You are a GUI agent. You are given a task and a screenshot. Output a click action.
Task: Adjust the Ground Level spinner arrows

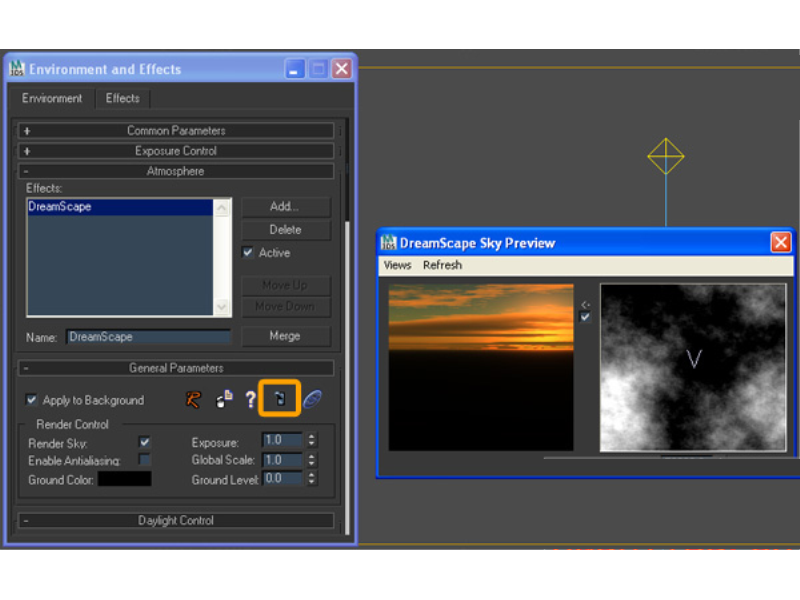pos(311,478)
